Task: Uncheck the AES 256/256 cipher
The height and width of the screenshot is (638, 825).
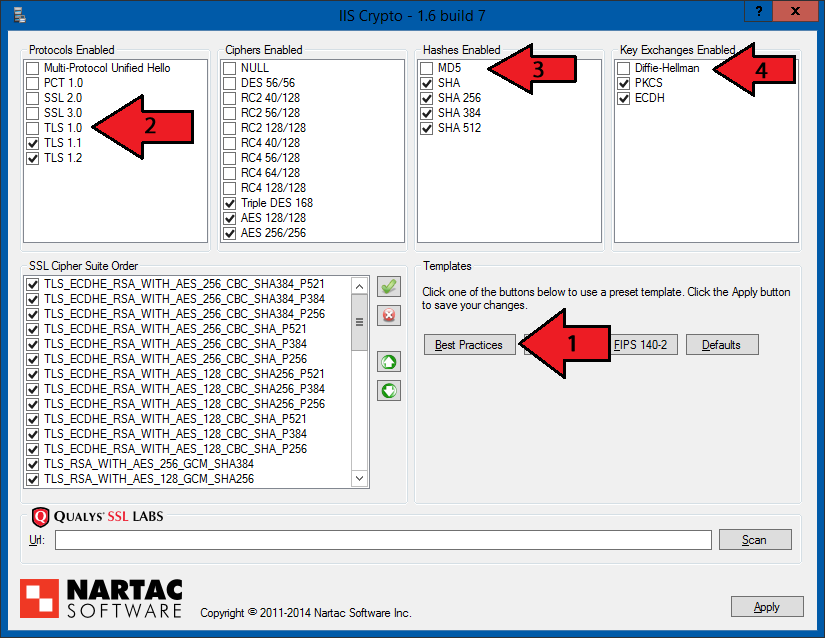Action: [x=229, y=233]
